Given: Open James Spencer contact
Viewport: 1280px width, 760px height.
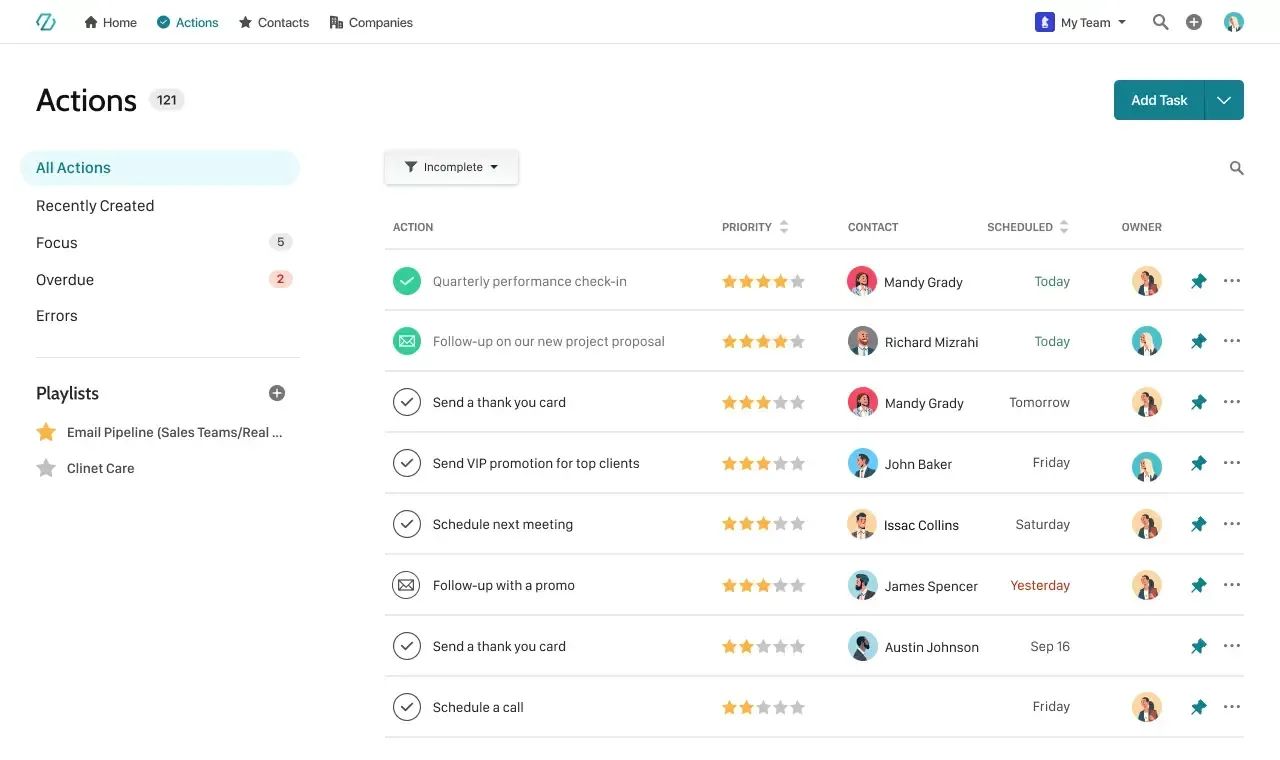Looking at the screenshot, I should click(913, 585).
